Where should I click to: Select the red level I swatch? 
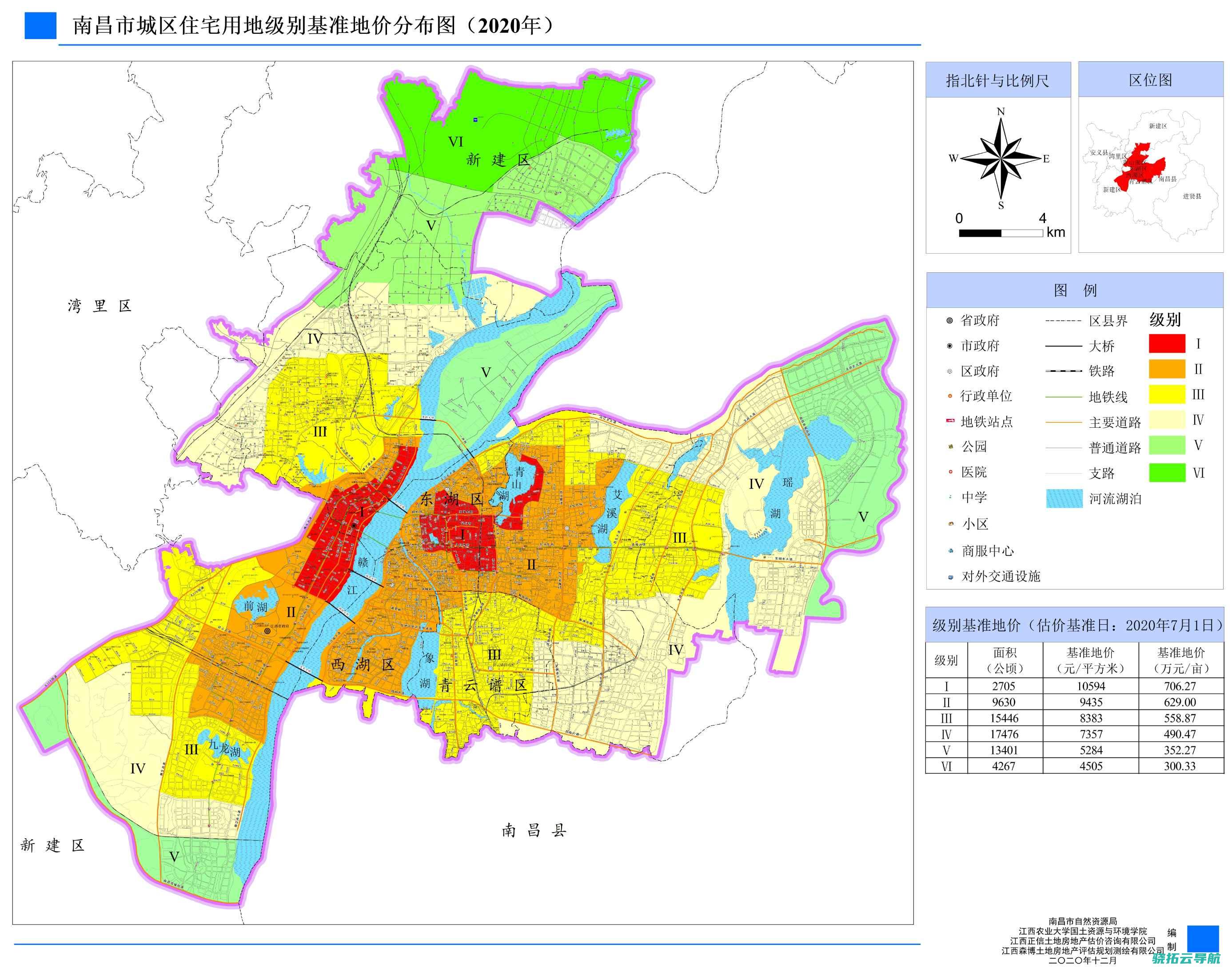coord(1167,343)
